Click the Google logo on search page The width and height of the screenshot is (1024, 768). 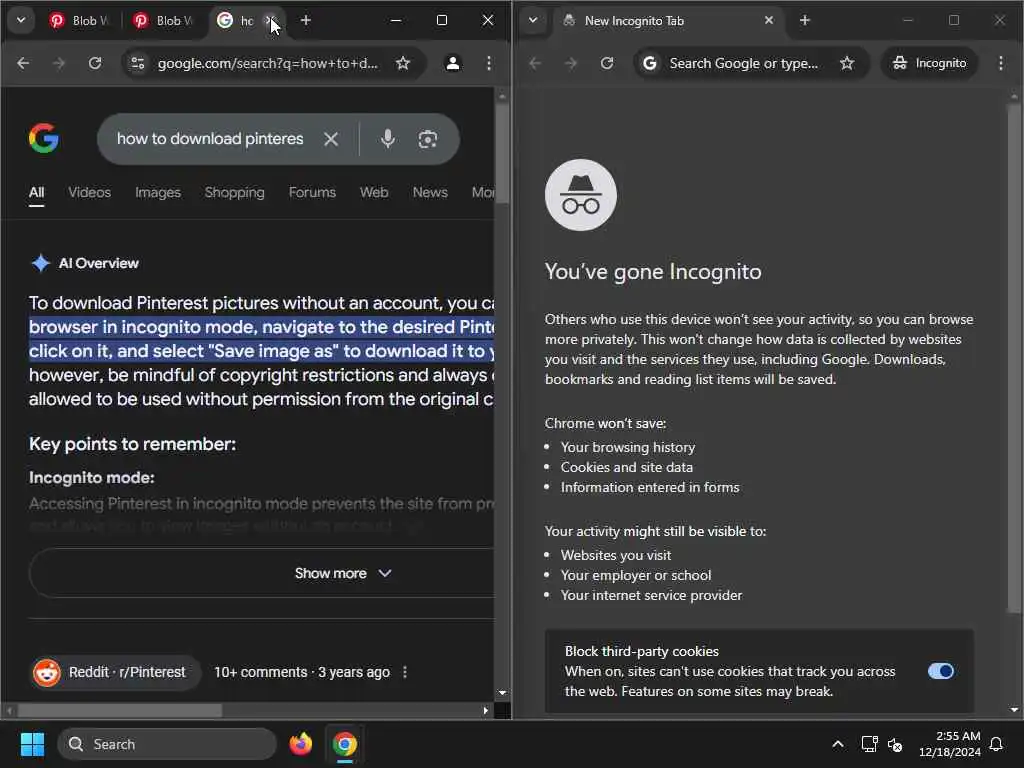tap(44, 138)
